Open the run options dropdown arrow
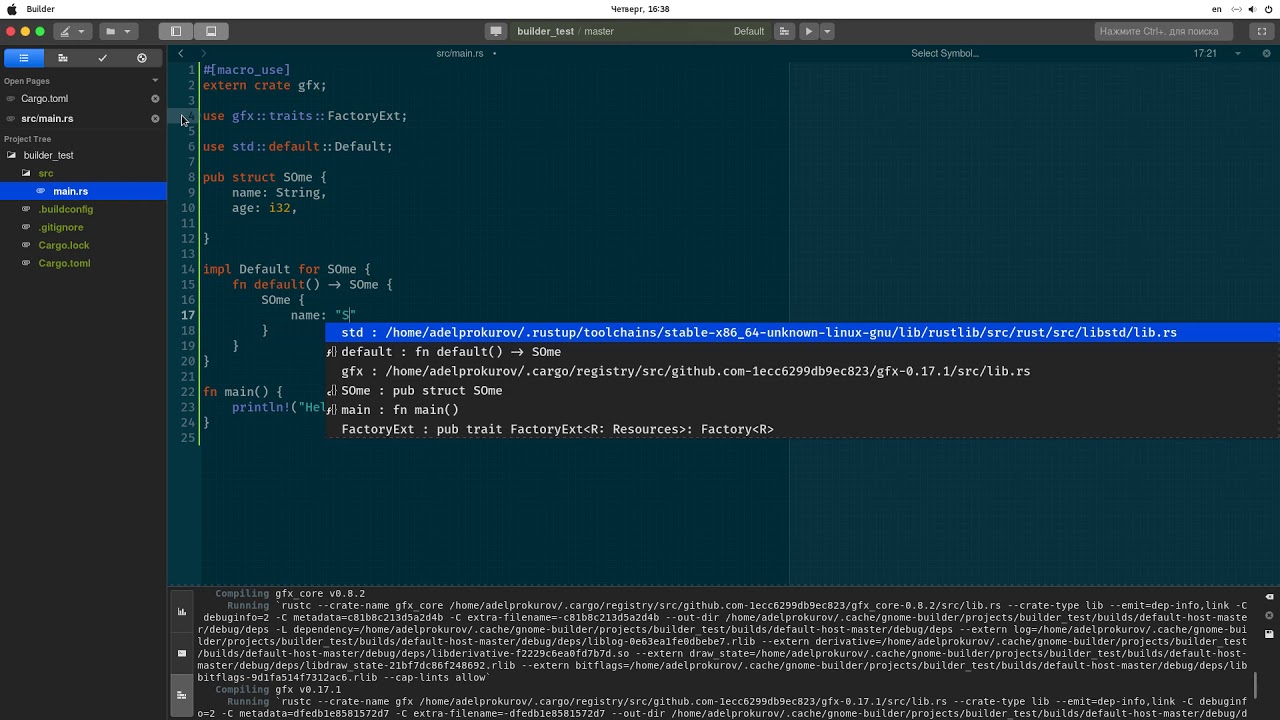 click(x=827, y=31)
